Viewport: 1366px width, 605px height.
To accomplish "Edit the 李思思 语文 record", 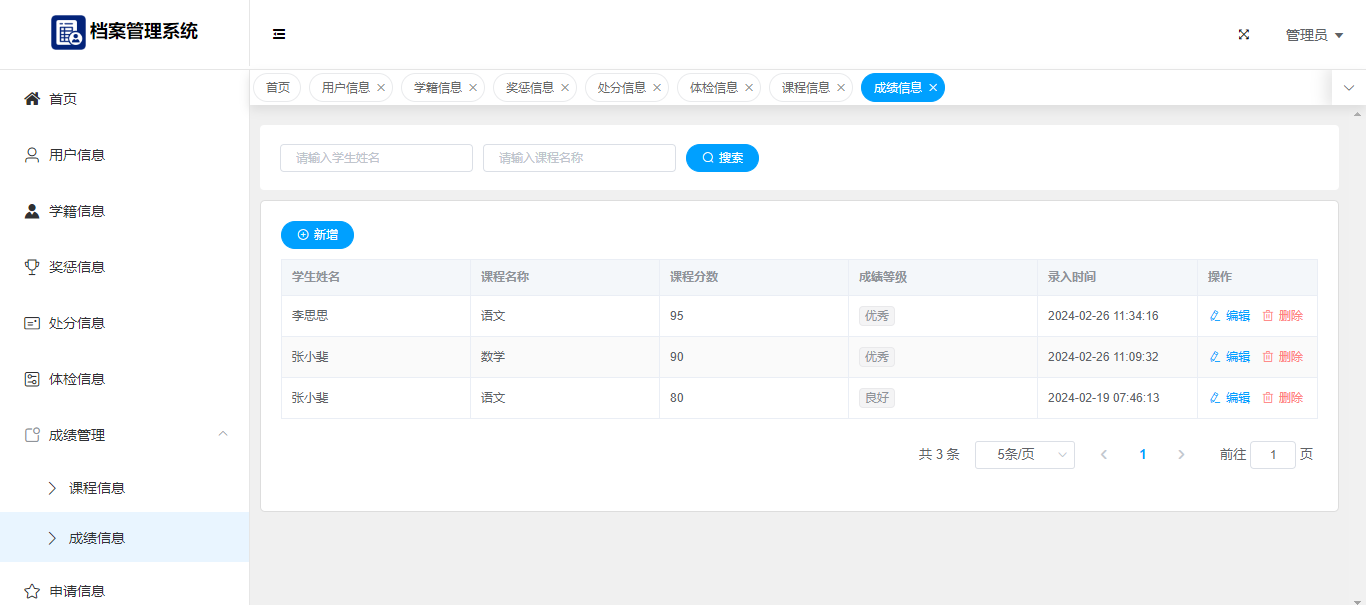I will [1230, 316].
